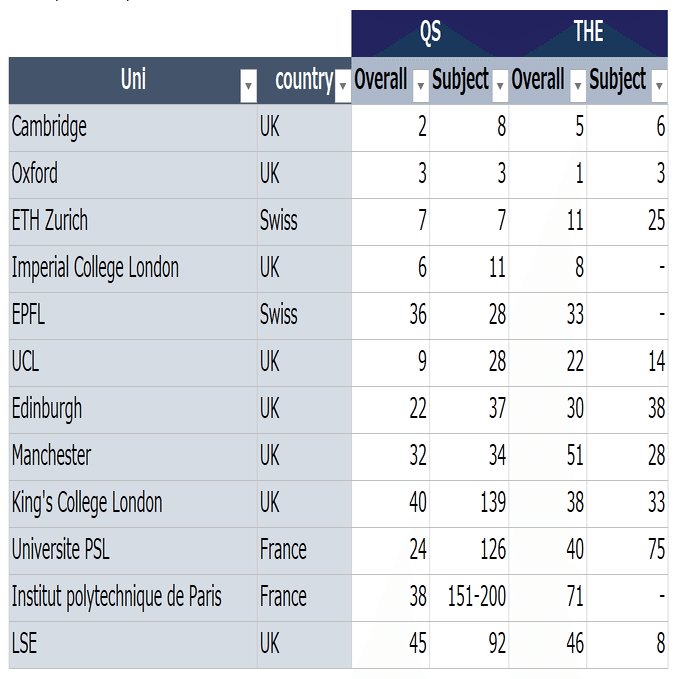
Task: Select the QS merged header cell
Action: tap(430, 33)
